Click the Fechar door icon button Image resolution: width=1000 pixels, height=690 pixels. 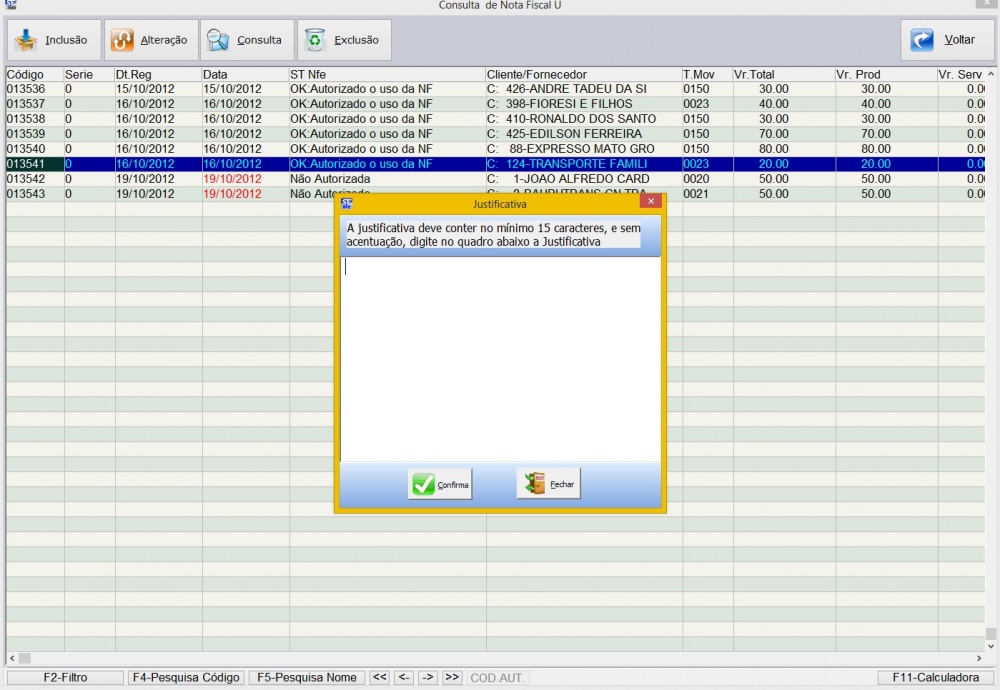click(535, 484)
